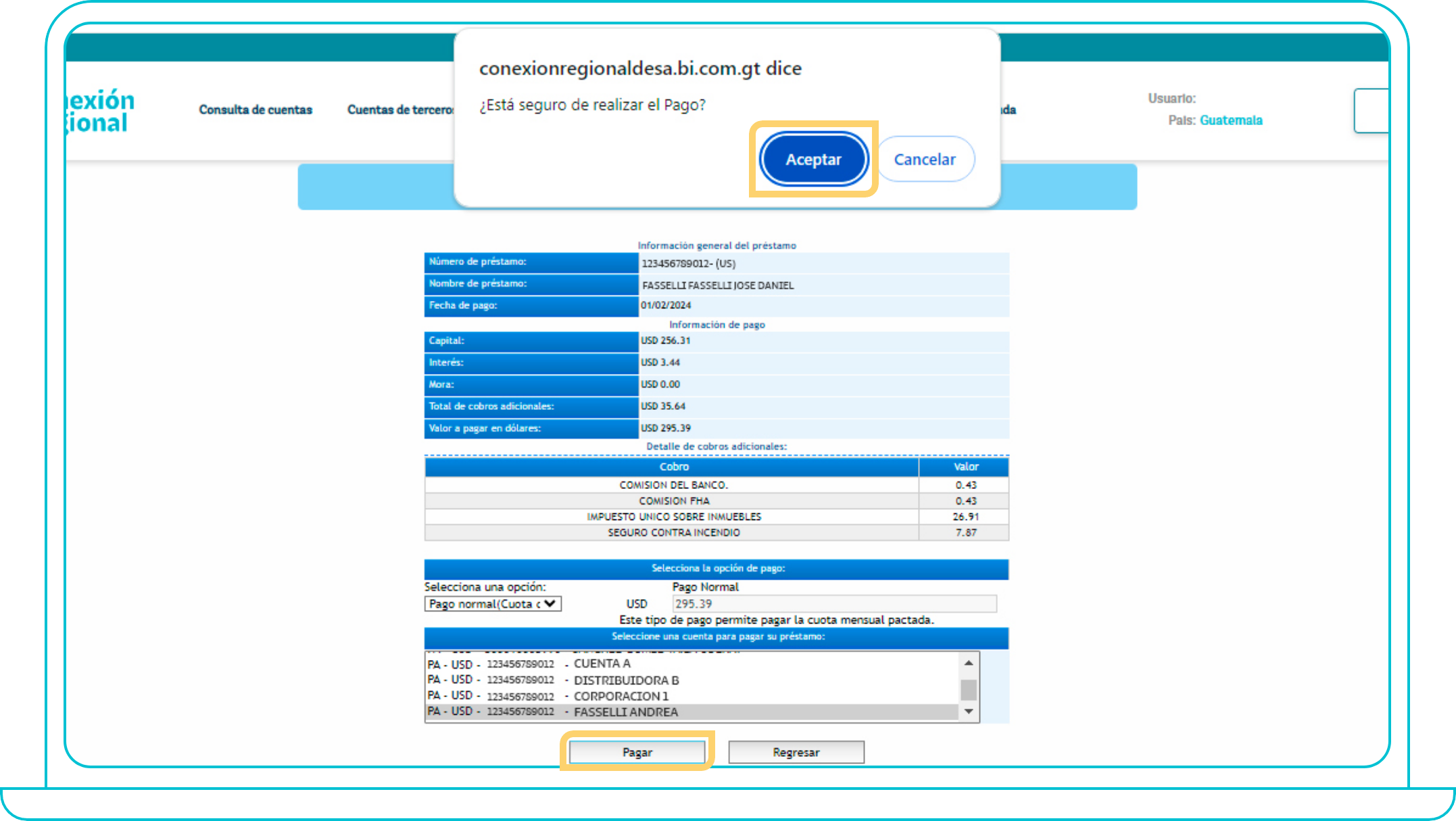Open the Consulta de cuentas menu

256,110
